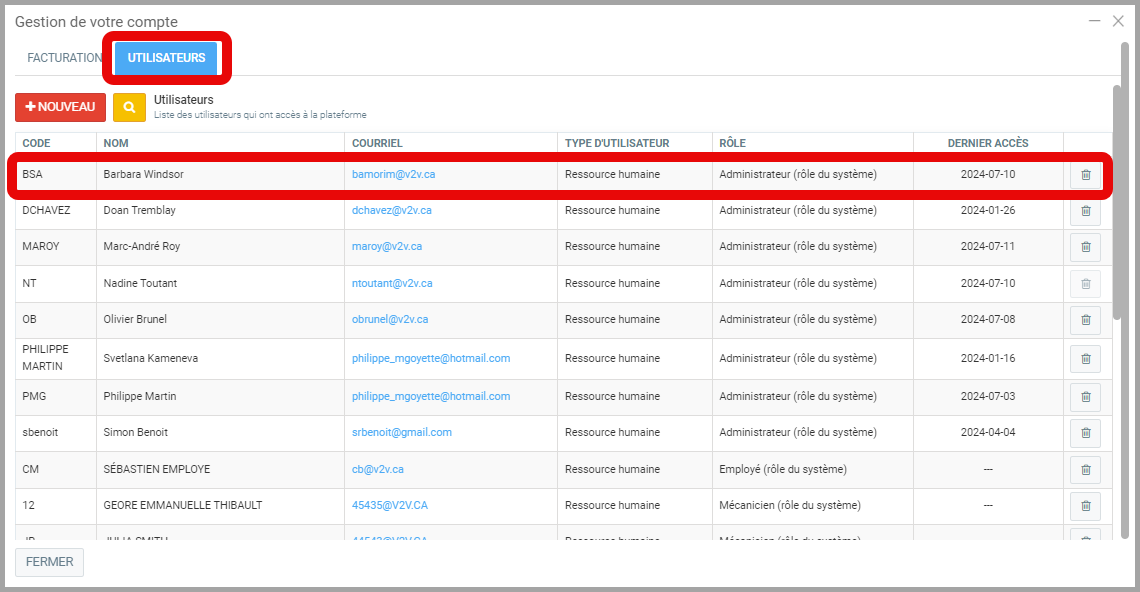Click trash icon for Doan Tremblay row
This screenshot has width=1140, height=592.
1085,211
